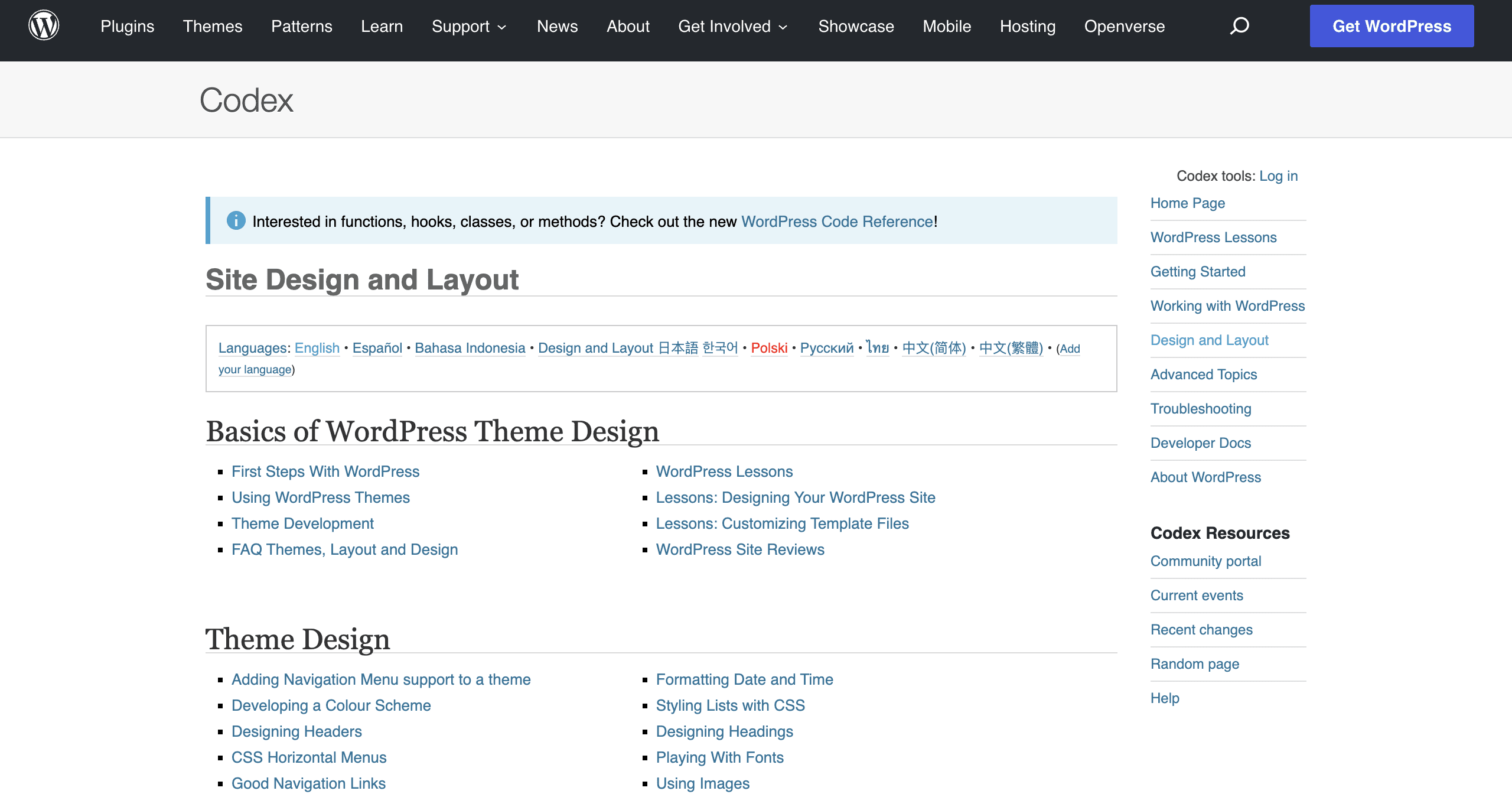Toggle the English language selection

316,348
